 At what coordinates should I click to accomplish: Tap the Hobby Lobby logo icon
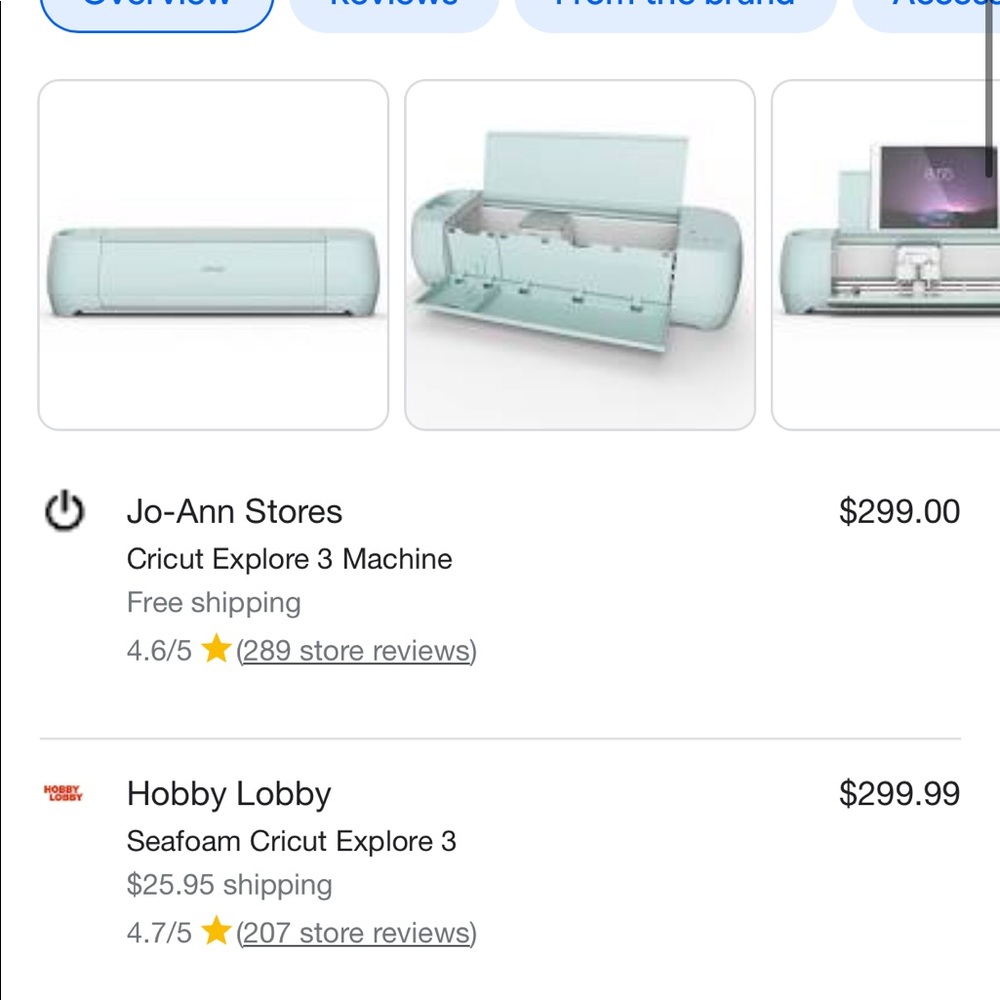point(64,794)
